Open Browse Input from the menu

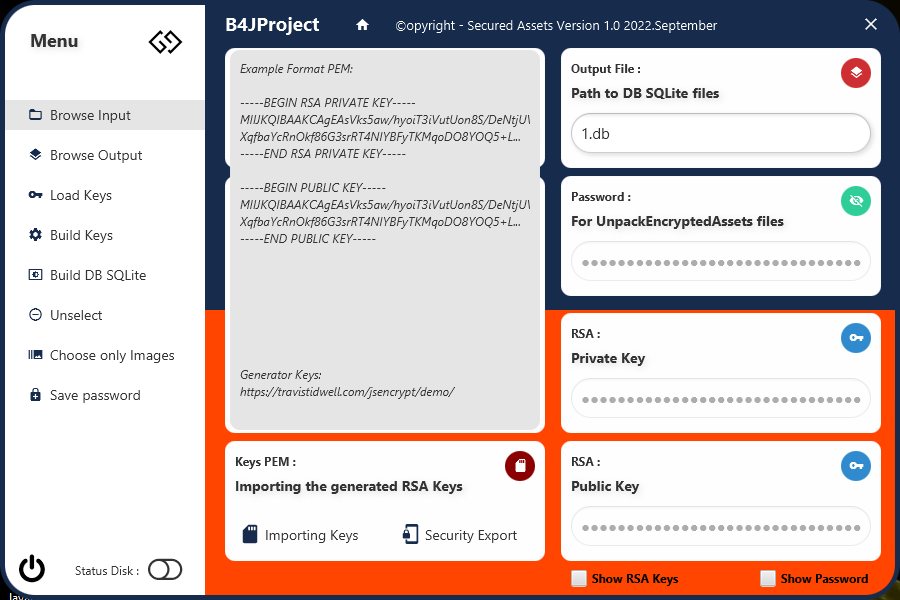90,115
